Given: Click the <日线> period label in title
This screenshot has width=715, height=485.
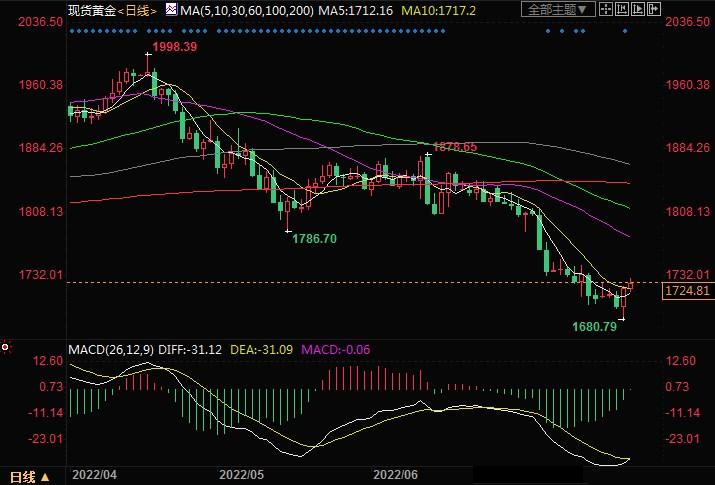Looking at the screenshot, I should point(136,10).
